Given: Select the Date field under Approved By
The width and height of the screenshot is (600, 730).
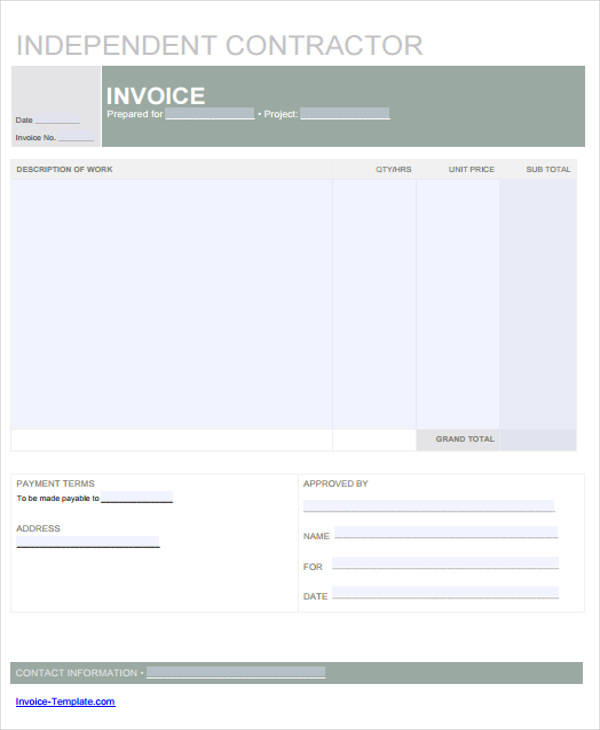Looking at the screenshot, I should click(x=445, y=593).
